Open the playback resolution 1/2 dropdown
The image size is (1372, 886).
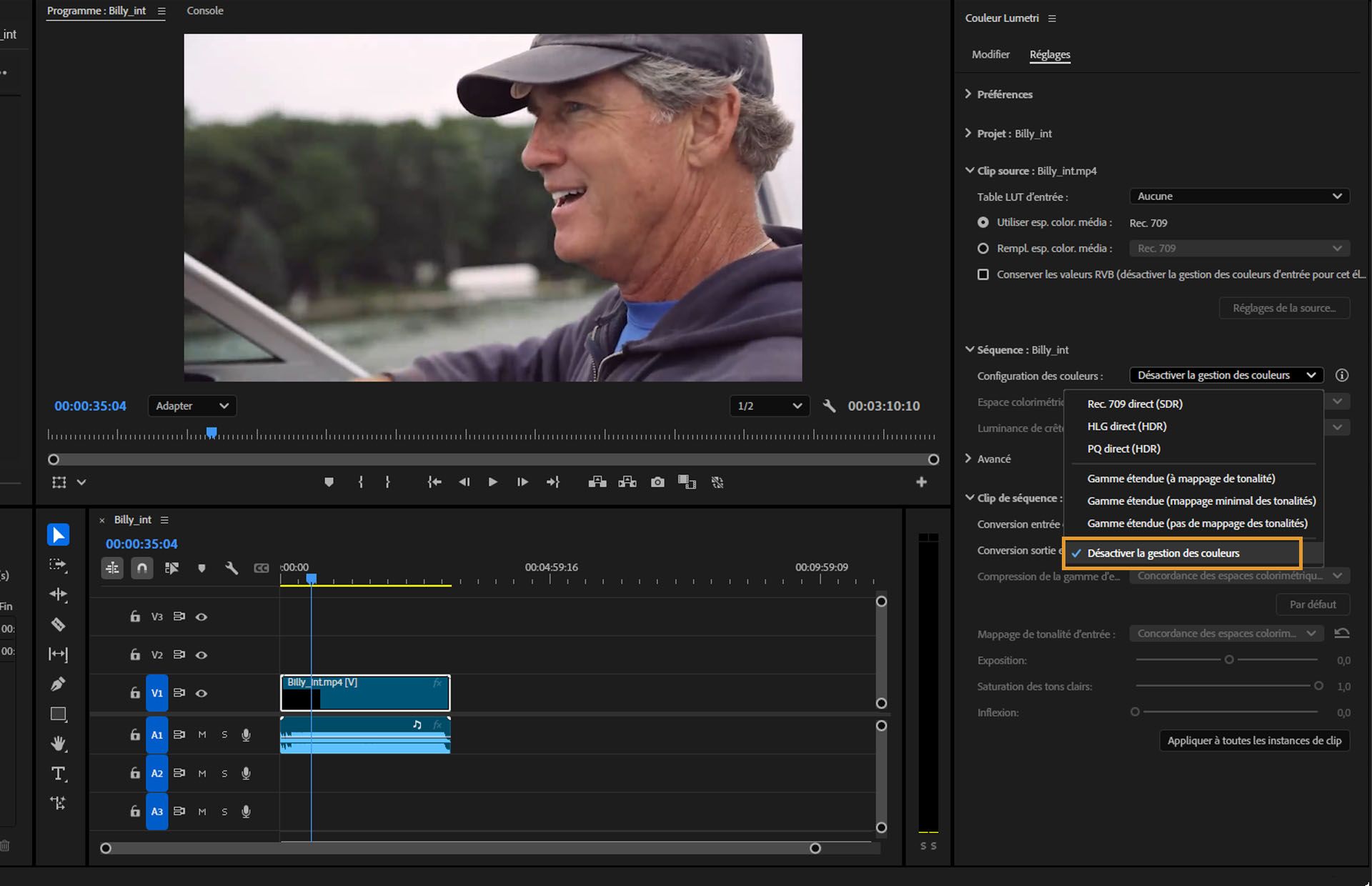769,406
